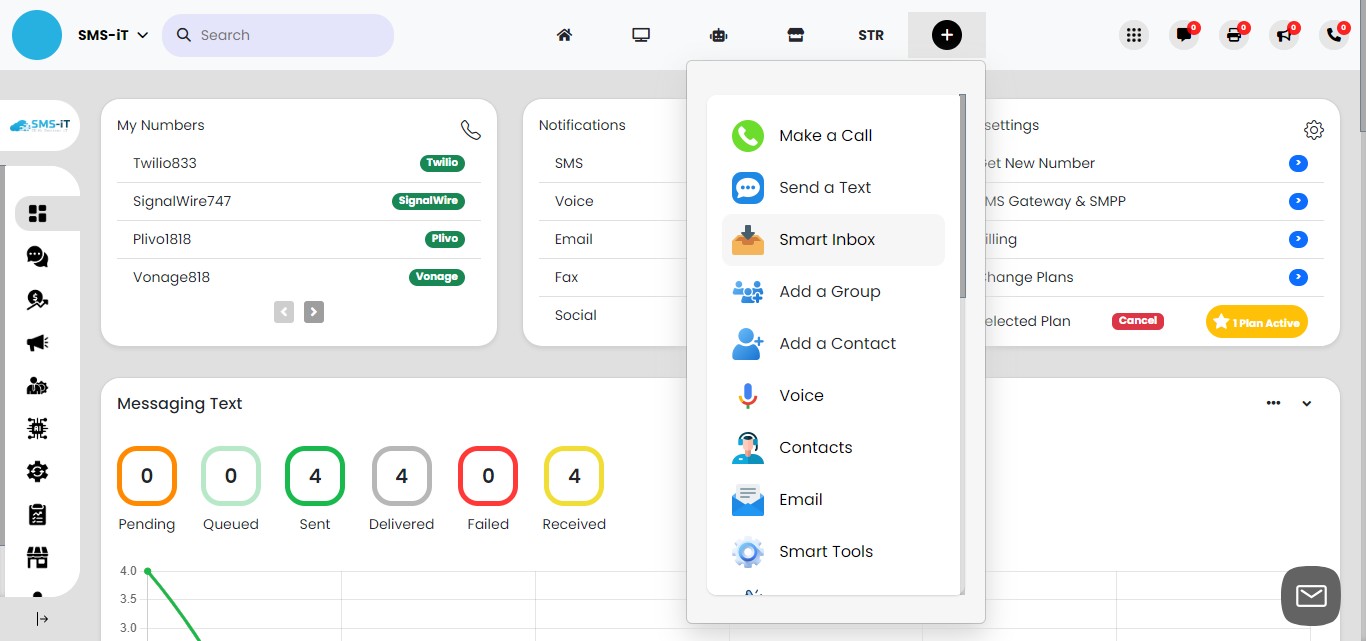This screenshot has width=1366, height=641.
Task: Click the Plivo badge
Action: (445, 239)
